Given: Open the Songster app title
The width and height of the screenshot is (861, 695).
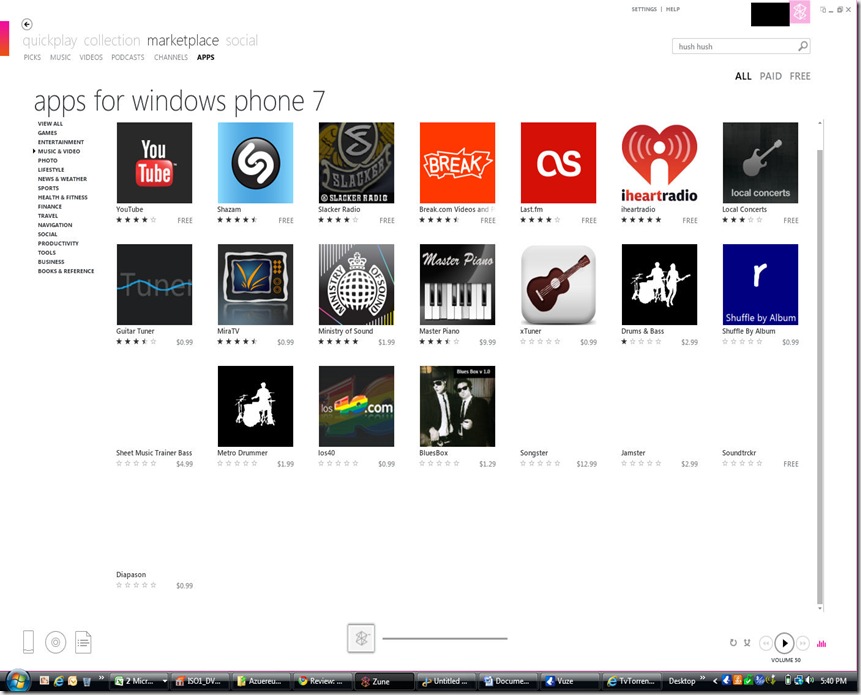Looking at the screenshot, I should 534,453.
